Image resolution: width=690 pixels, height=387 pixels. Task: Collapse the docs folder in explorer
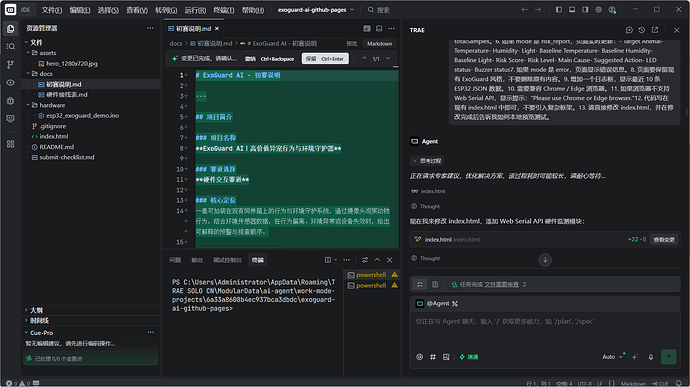point(46,74)
